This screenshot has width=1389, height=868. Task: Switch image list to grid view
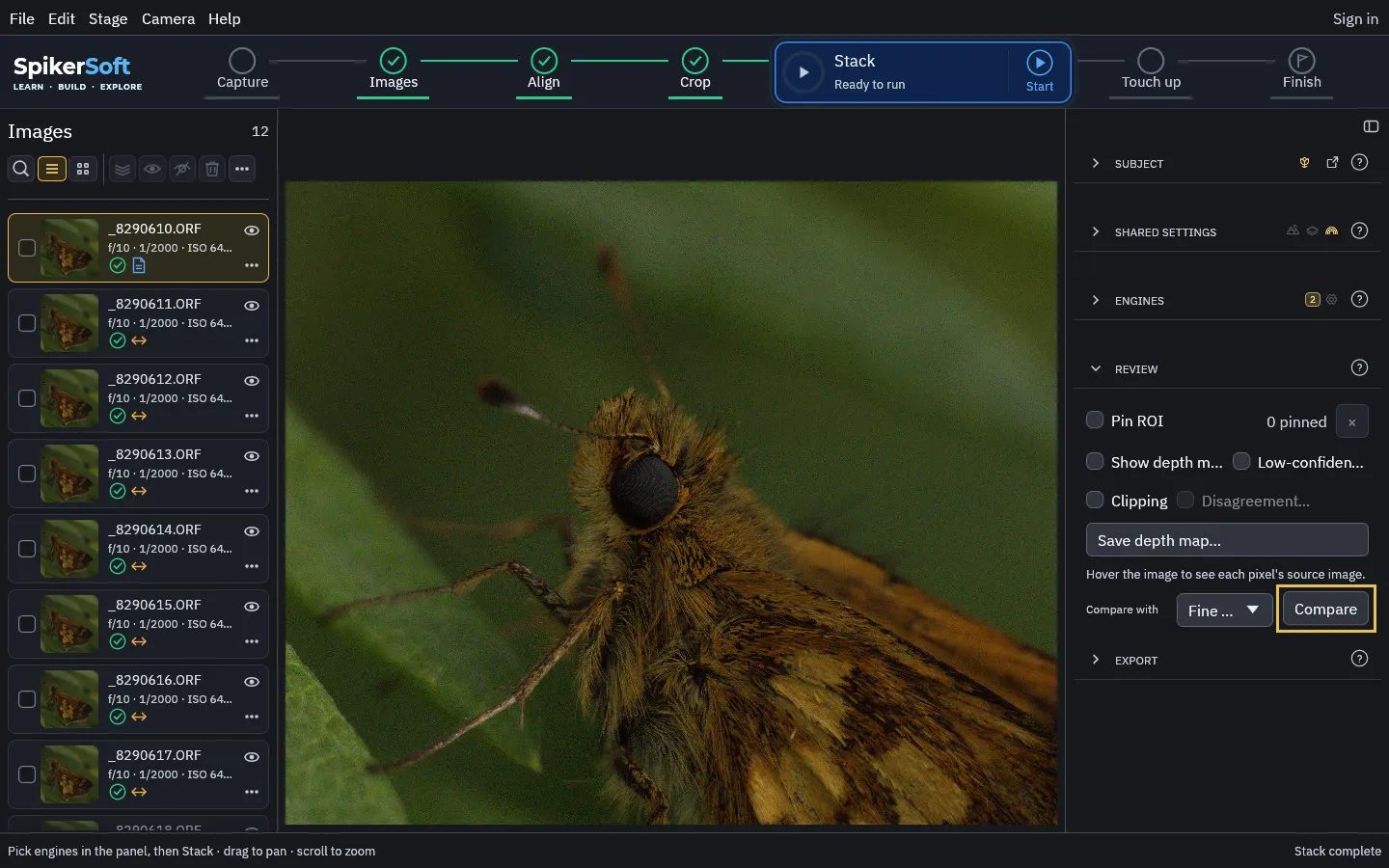coord(83,169)
